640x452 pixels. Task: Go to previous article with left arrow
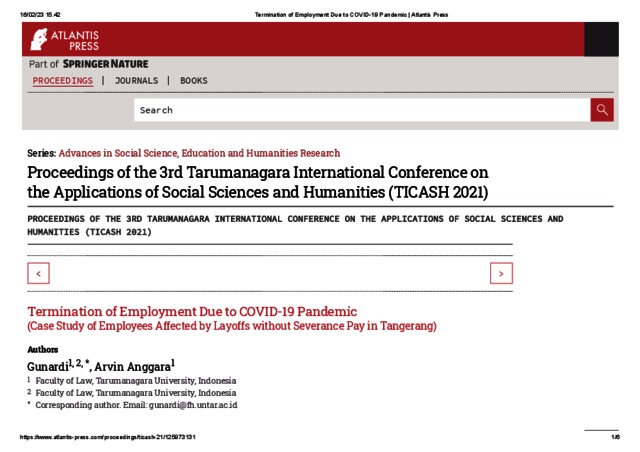click(38, 273)
